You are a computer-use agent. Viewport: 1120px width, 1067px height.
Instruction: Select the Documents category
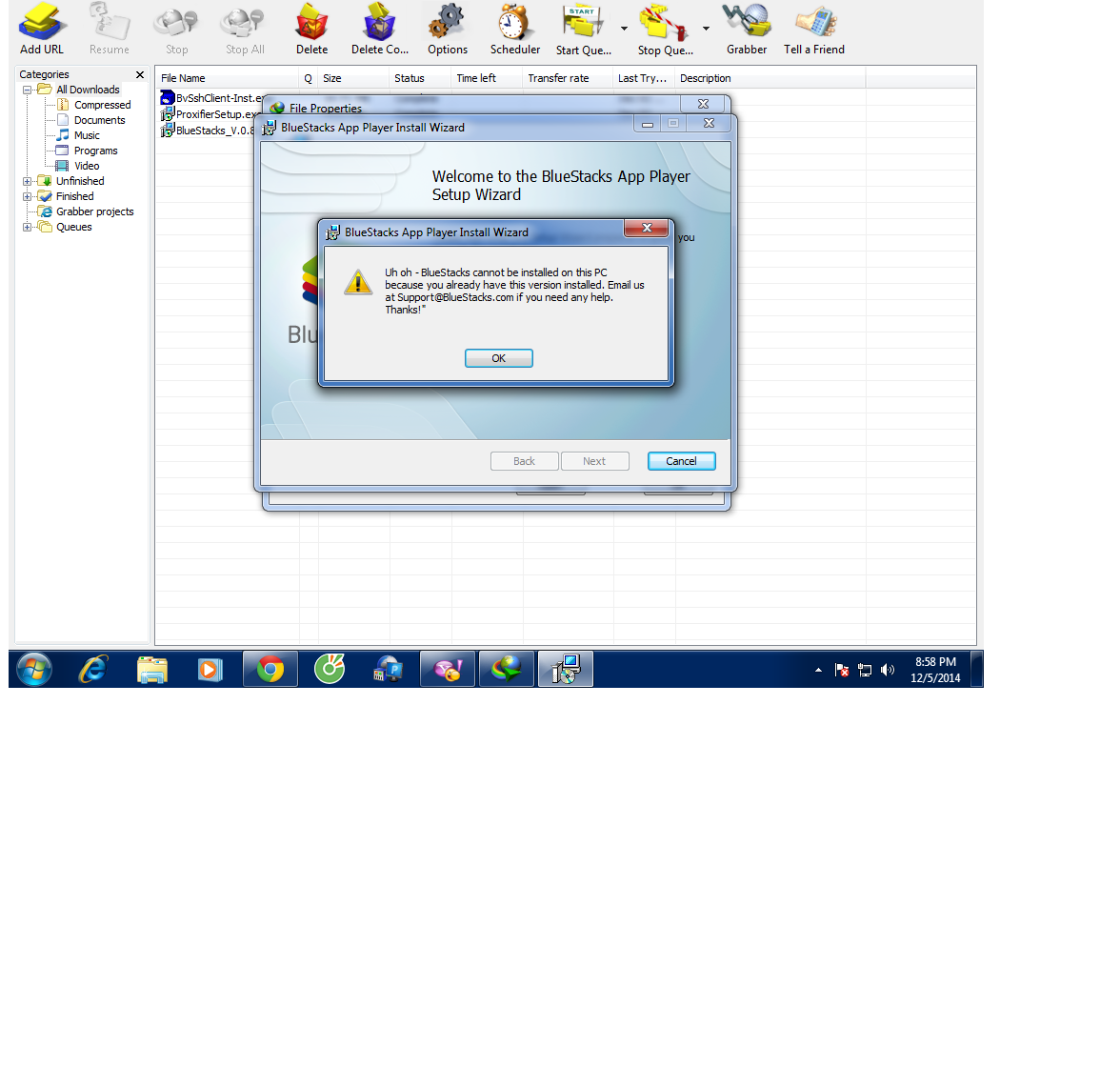point(99,120)
